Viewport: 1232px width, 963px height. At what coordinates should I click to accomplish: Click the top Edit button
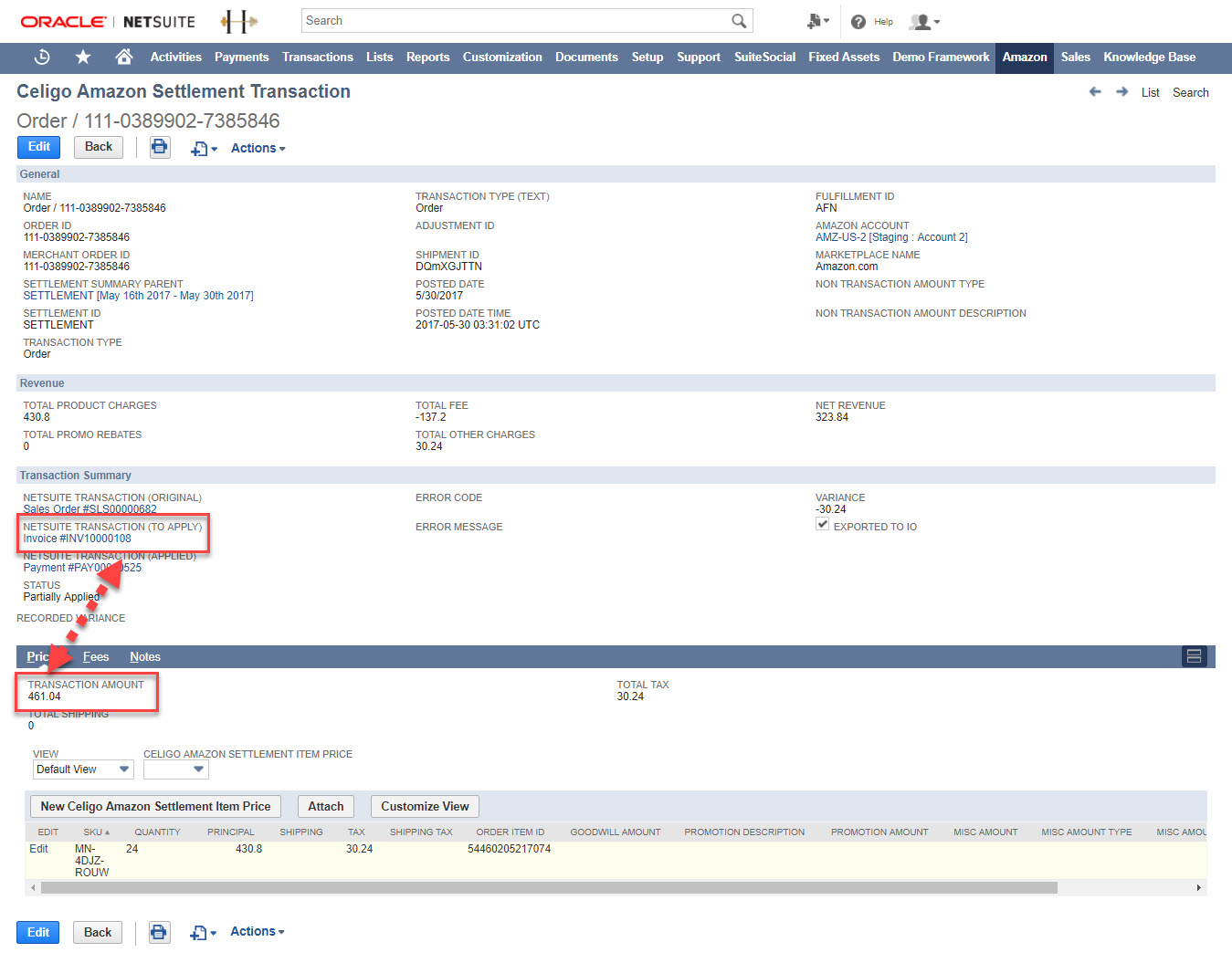pos(39,147)
